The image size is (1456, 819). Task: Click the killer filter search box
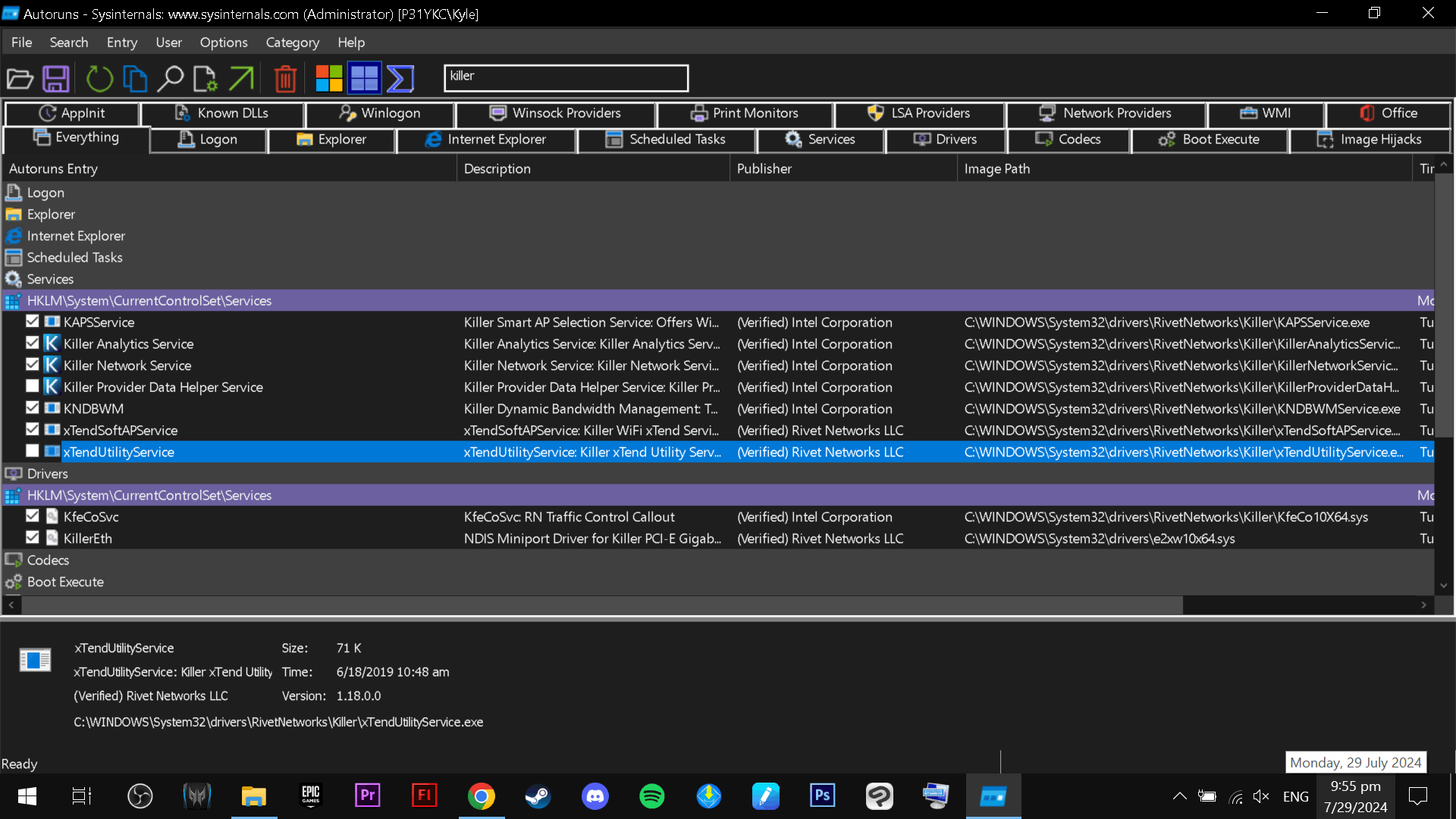(566, 77)
